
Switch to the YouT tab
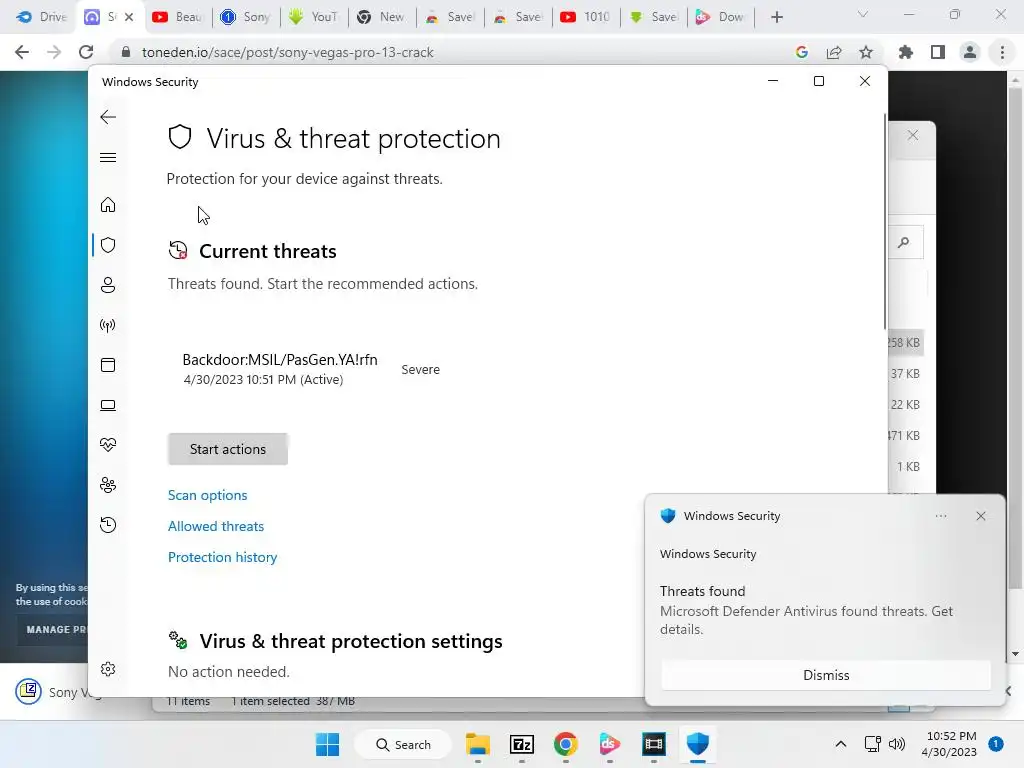[313, 17]
